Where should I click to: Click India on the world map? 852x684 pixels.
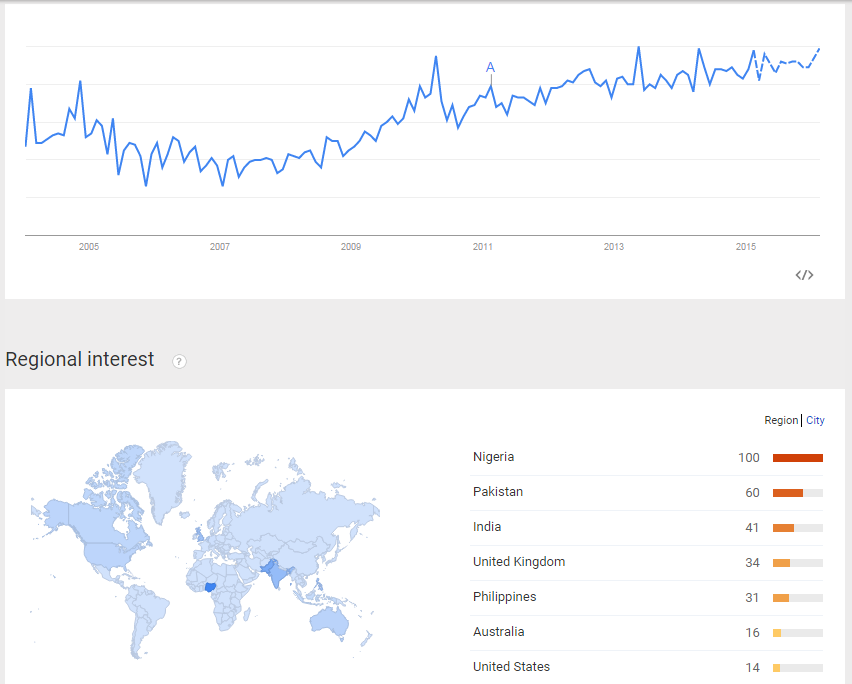coord(278,574)
